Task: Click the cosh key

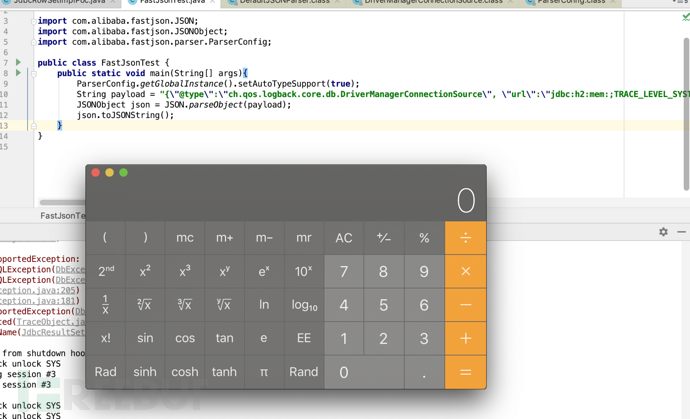Action: pos(185,372)
